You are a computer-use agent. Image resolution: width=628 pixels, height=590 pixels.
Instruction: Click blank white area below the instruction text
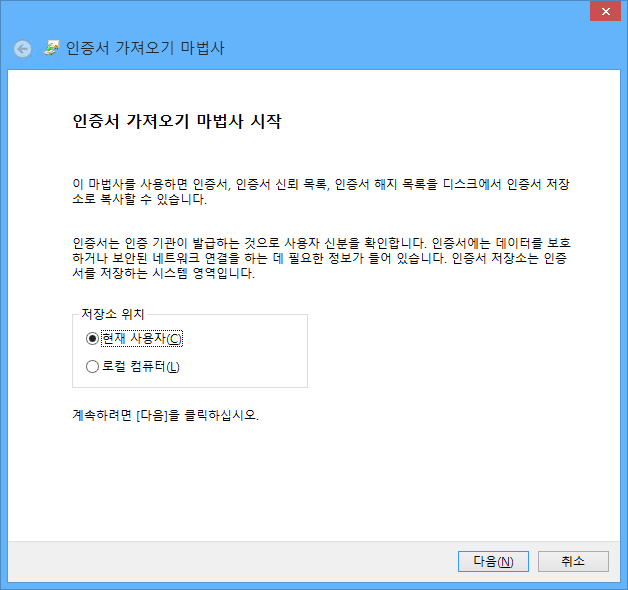[320, 480]
